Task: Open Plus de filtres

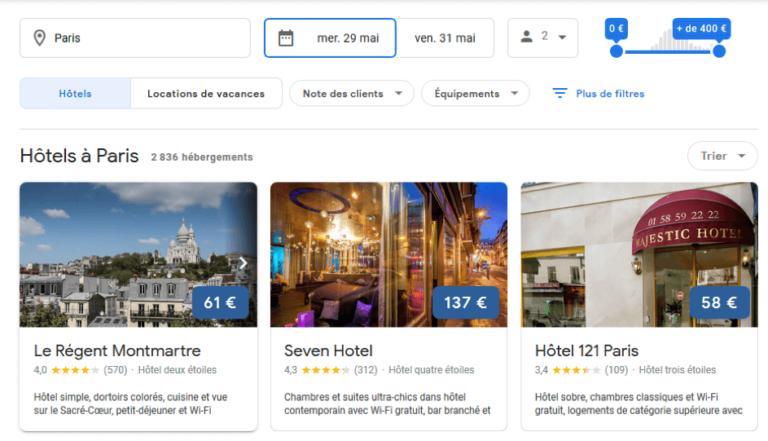Action: [609, 93]
